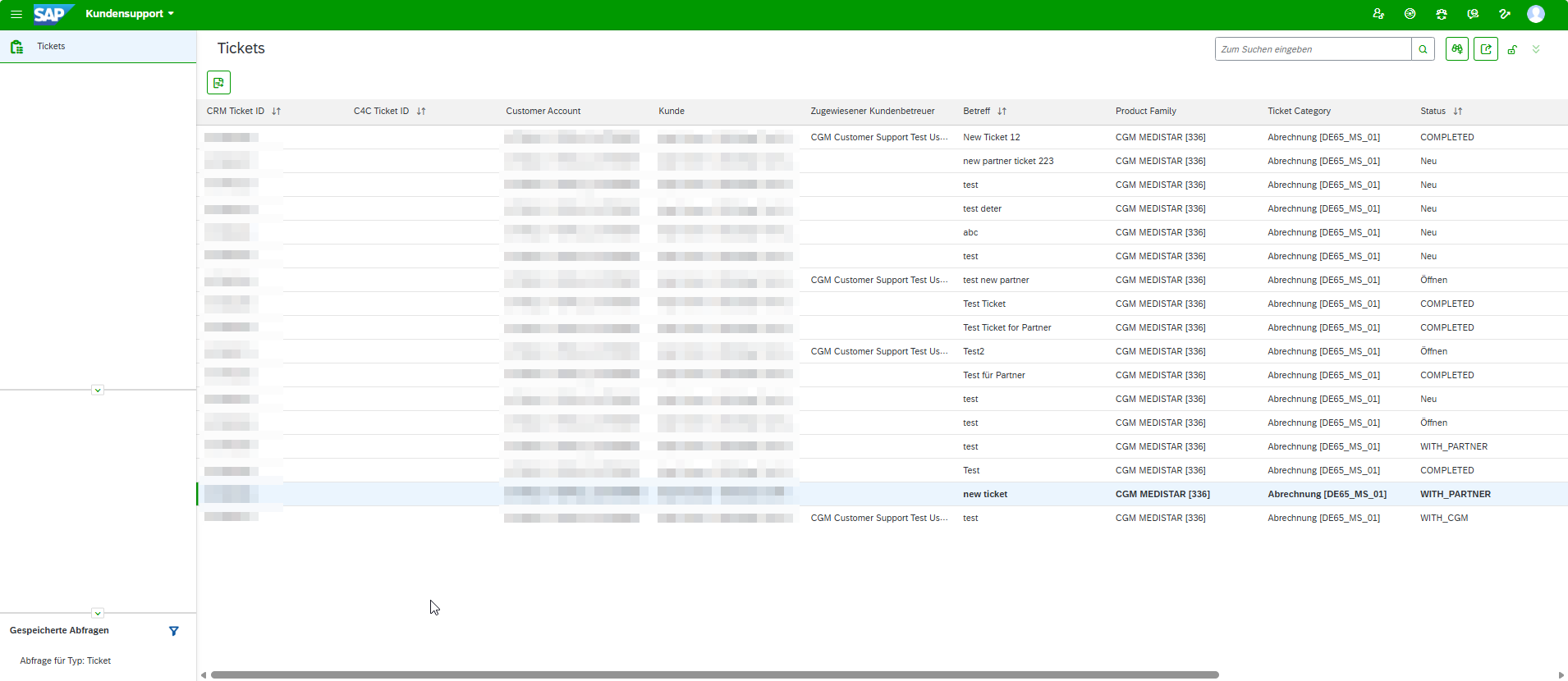The width and height of the screenshot is (1568, 681).
Task: Open 'Abfrage für Typ: Ticket' saved query
Action: pos(66,660)
